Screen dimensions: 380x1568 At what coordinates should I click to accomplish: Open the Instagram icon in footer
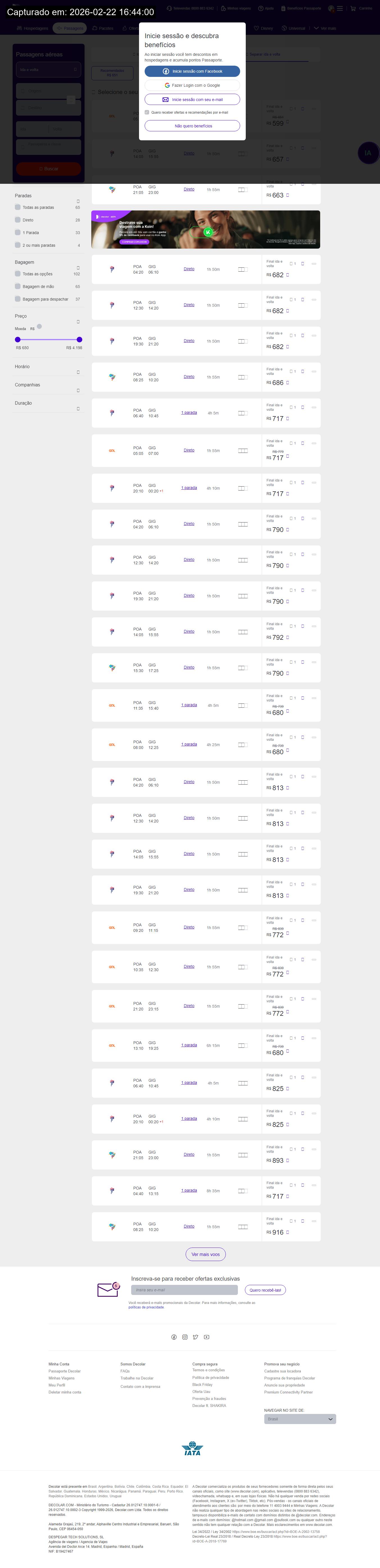[x=185, y=1337]
